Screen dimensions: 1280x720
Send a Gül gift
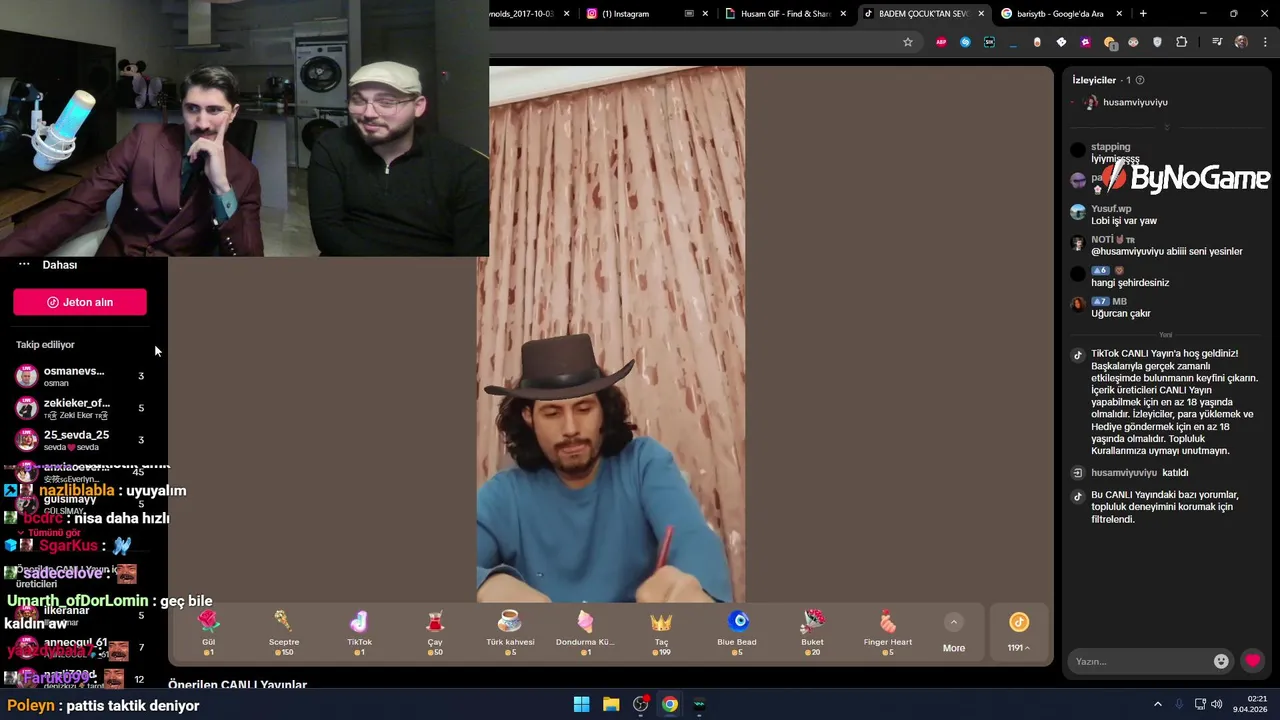pos(208,632)
